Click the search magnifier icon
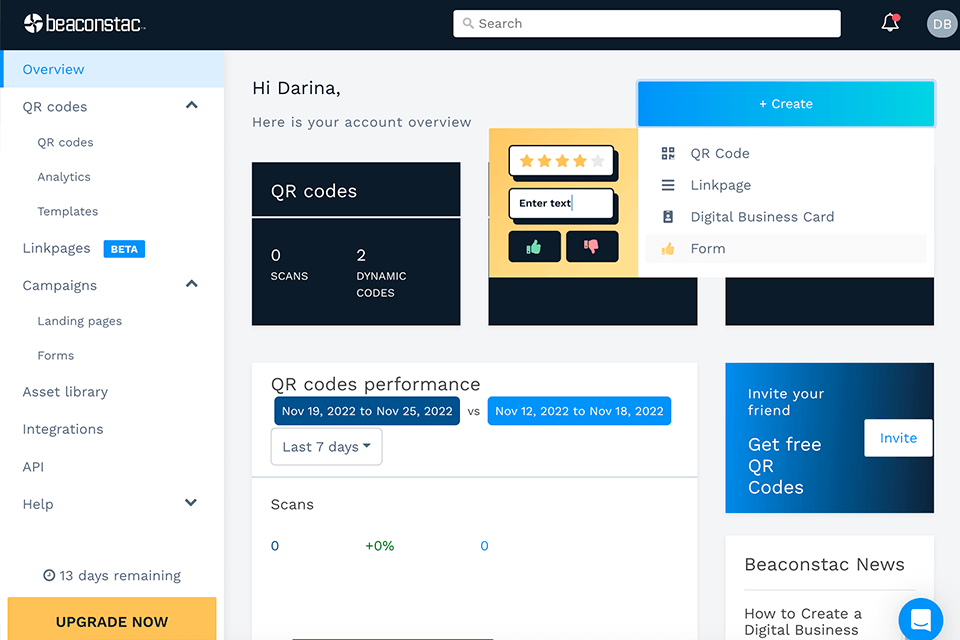Viewport: 960px width, 640px height. click(468, 23)
